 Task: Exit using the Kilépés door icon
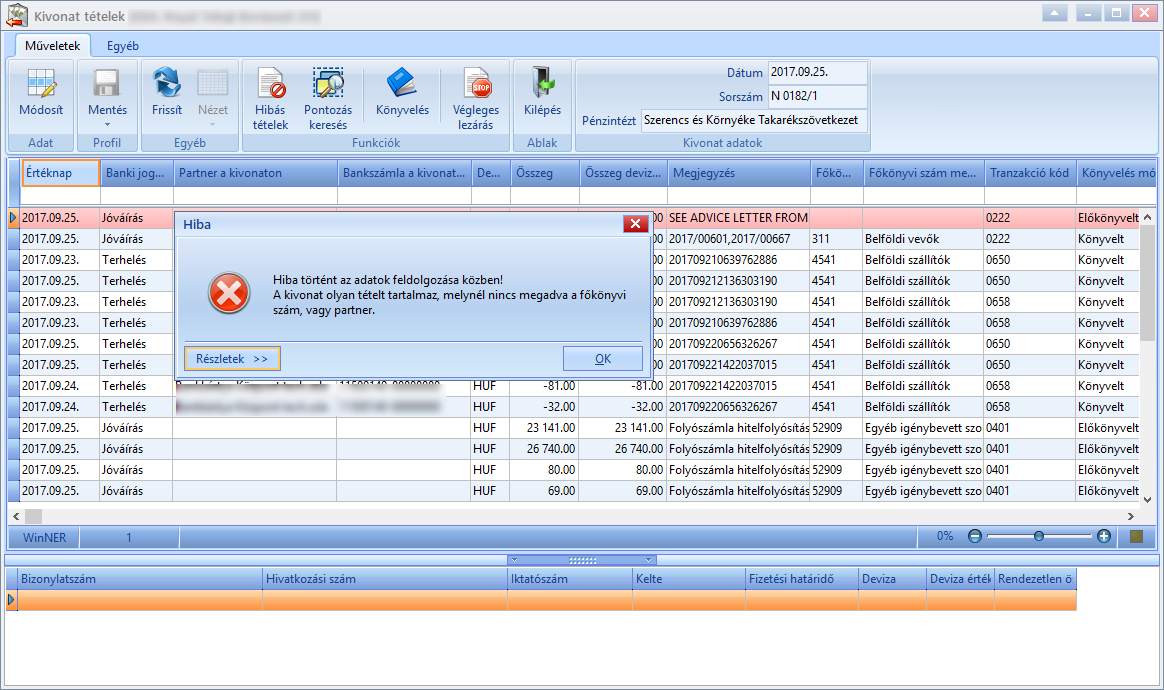(x=542, y=83)
